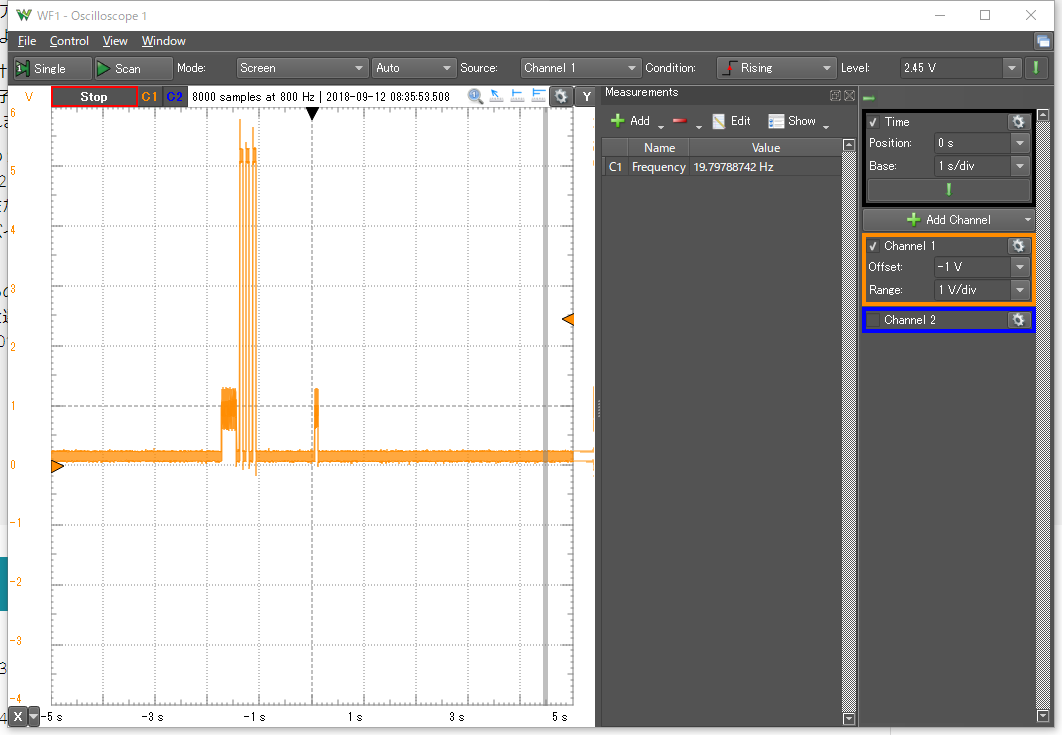The height and width of the screenshot is (735, 1062).
Task: Open Channel 1 settings gear
Action: (1018, 246)
